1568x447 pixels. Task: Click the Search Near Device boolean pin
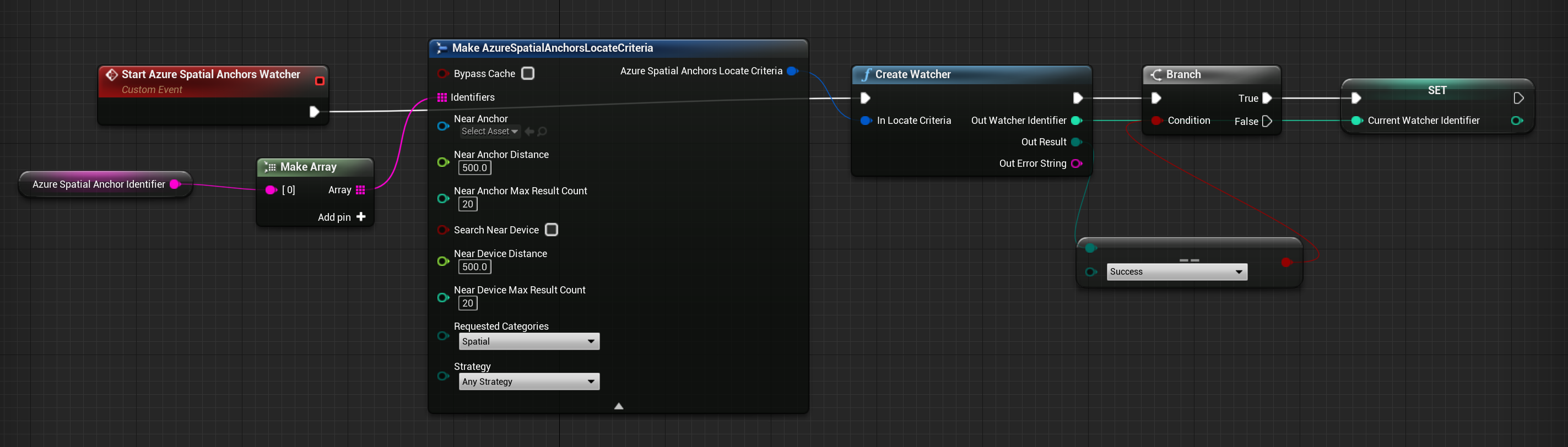tap(442, 230)
